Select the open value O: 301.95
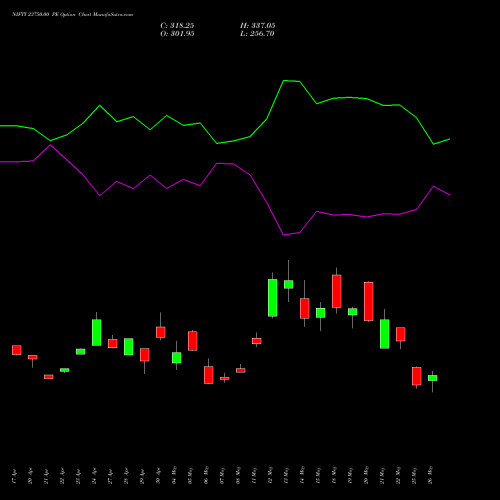Screen dimensions: 500x500 pos(177,34)
